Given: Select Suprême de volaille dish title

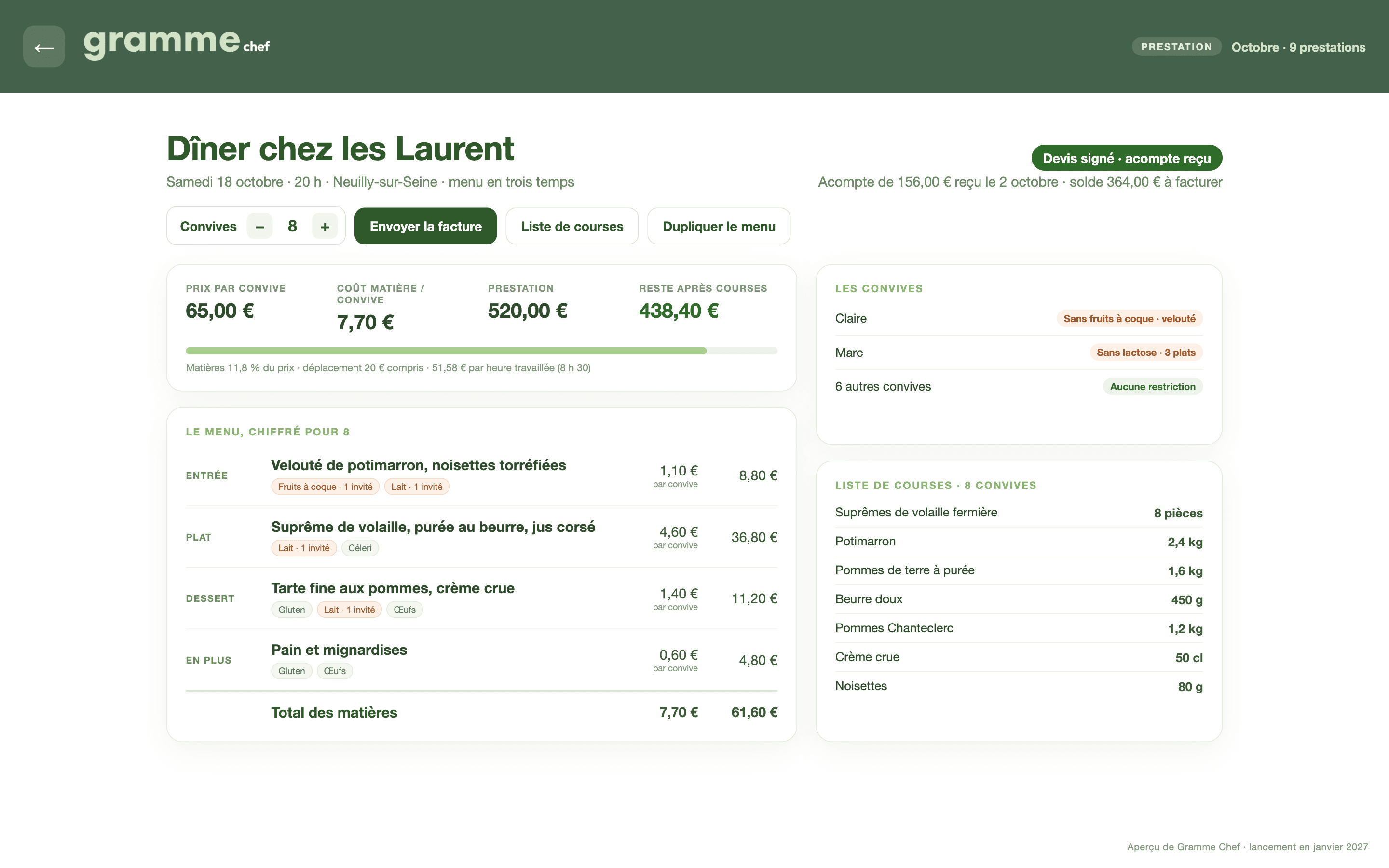Looking at the screenshot, I should coord(433,527).
